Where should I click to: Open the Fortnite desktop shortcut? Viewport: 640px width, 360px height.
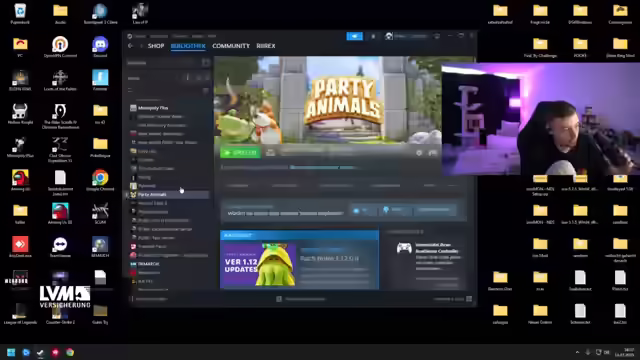pyautogui.click(x=100, y=80)
